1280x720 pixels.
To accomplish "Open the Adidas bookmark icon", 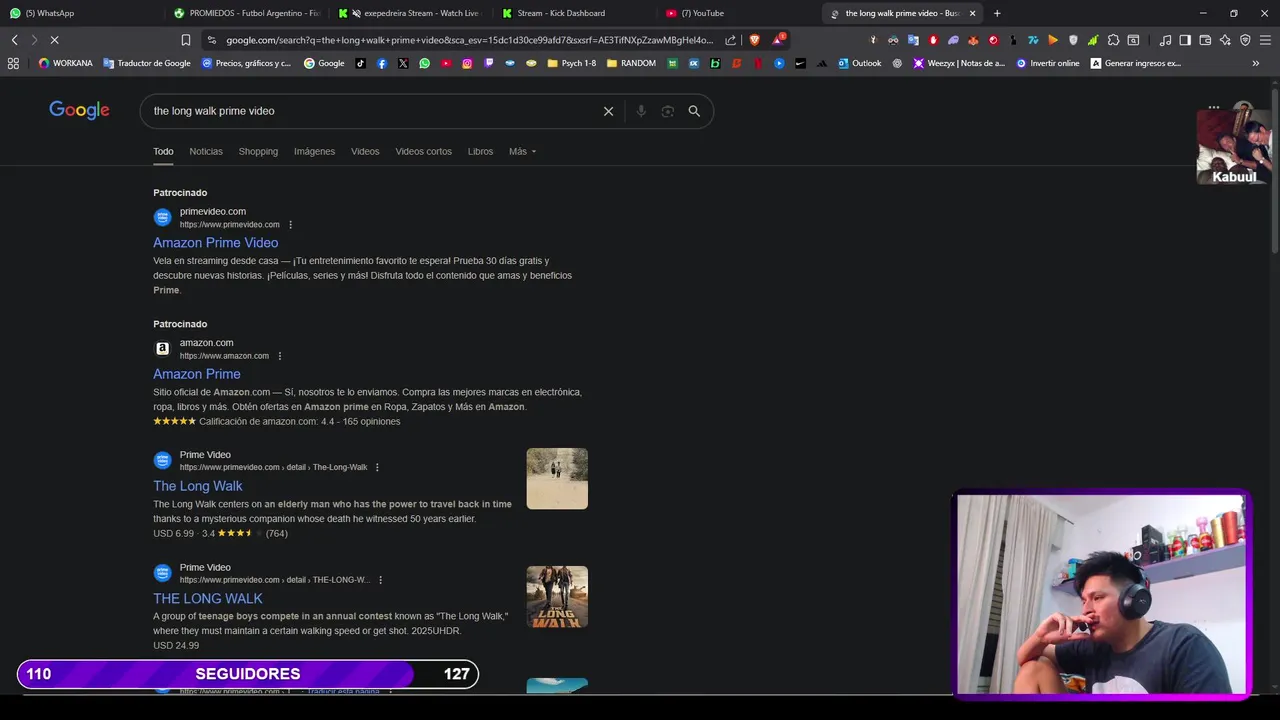I will pyautogui.click(x=822, y=63).
